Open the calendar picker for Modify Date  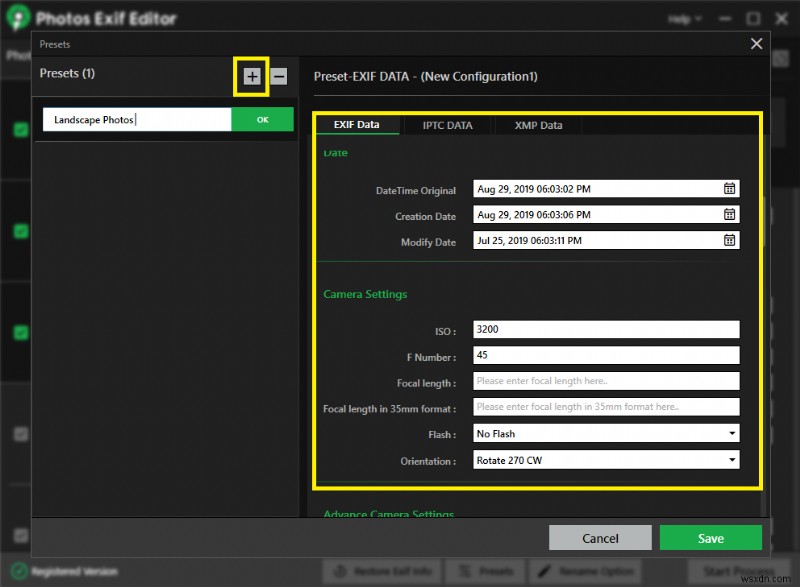coord(730,240)
